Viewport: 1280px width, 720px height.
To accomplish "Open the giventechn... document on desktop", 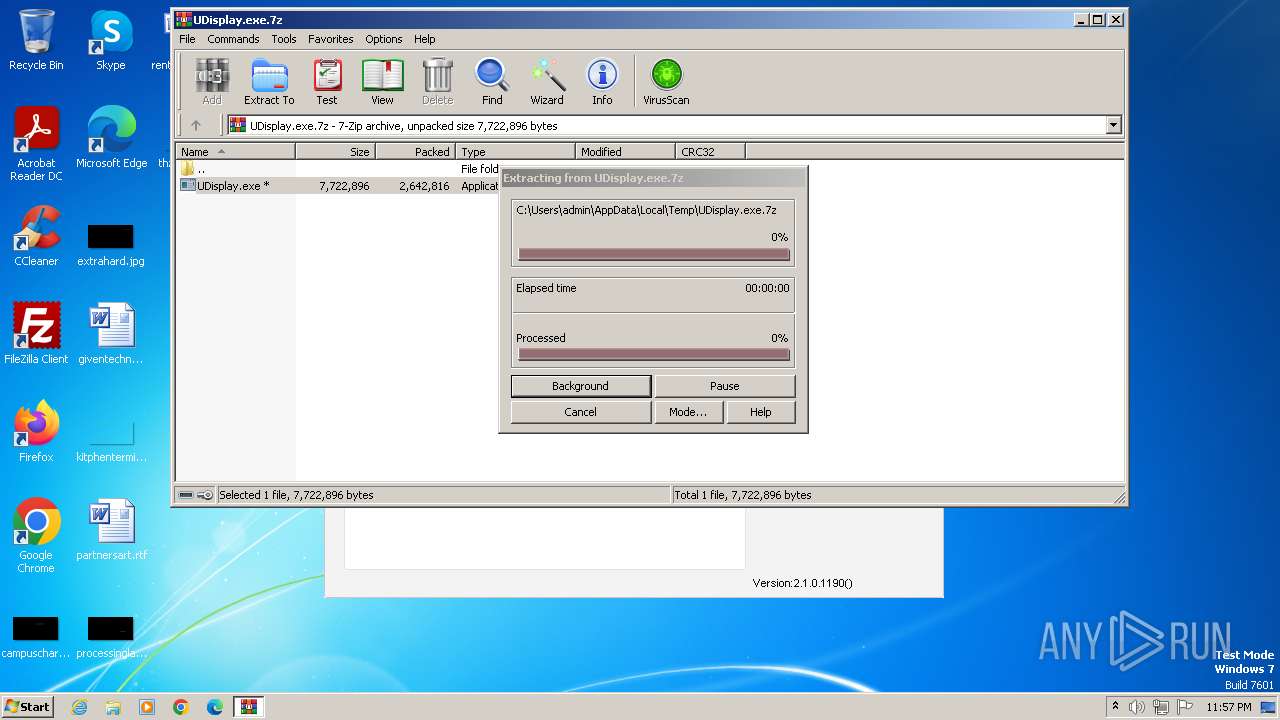I will 111,335.
